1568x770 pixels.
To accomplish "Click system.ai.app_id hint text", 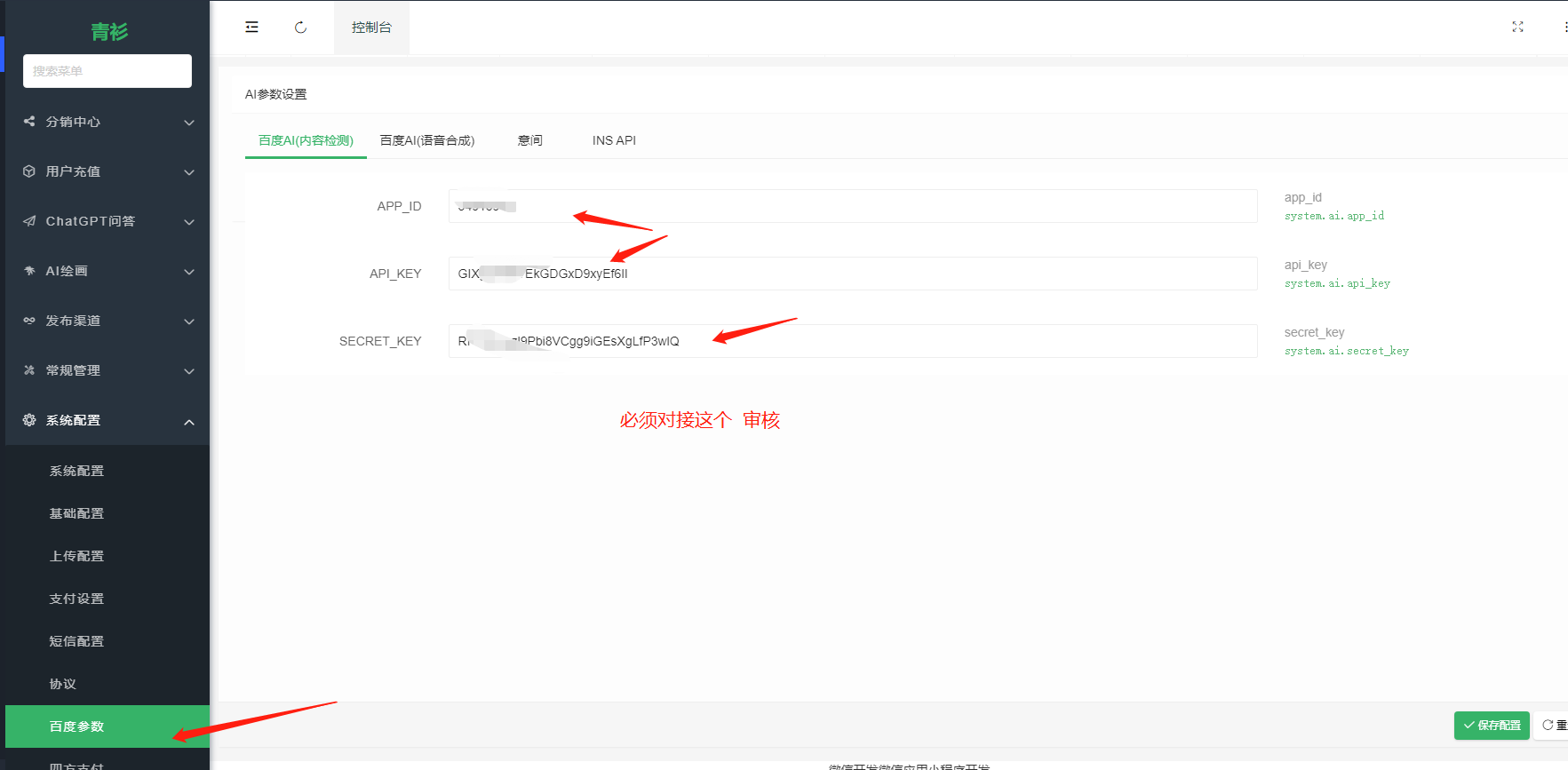I will tap(1334, 216).
